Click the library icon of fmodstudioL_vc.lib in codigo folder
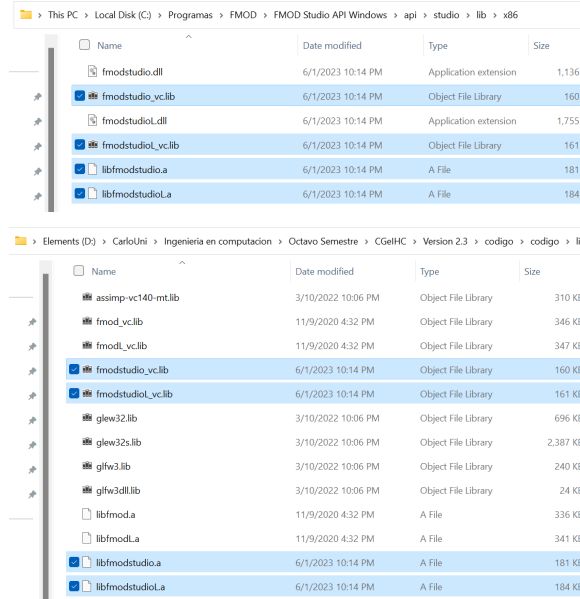This screenshot has height=599, width=580. 87,393
